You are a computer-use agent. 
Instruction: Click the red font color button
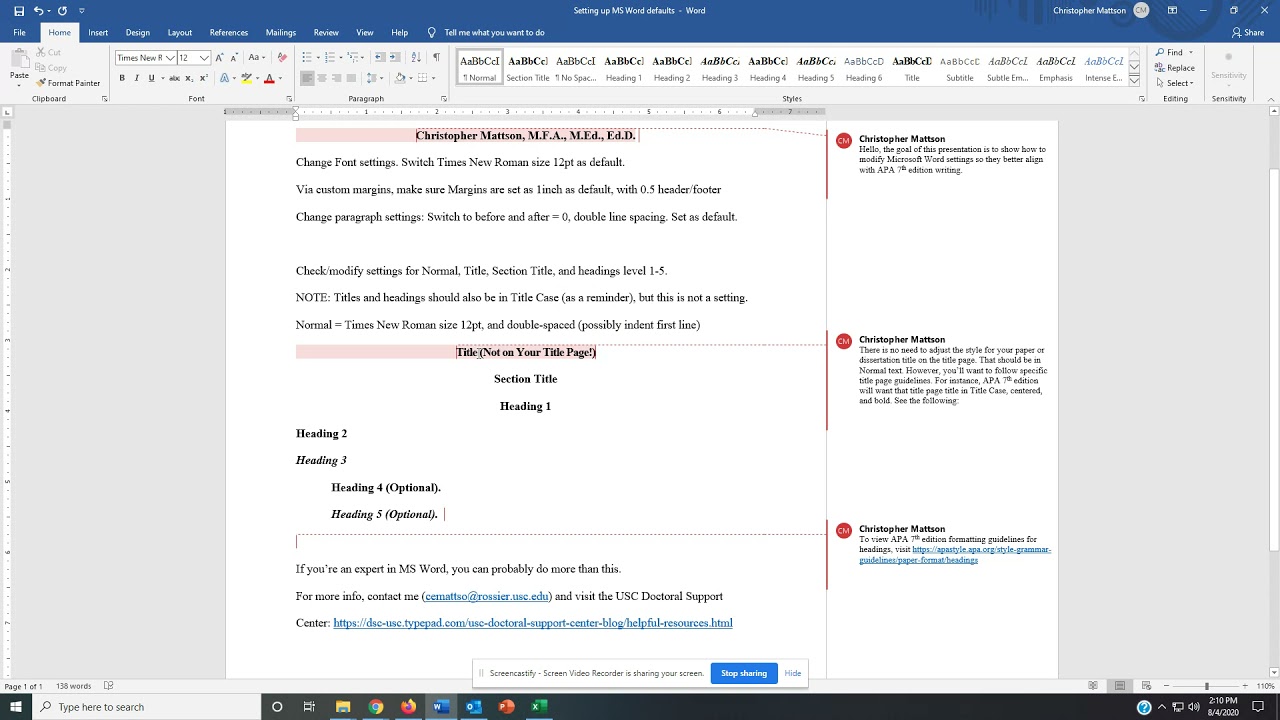268,78
